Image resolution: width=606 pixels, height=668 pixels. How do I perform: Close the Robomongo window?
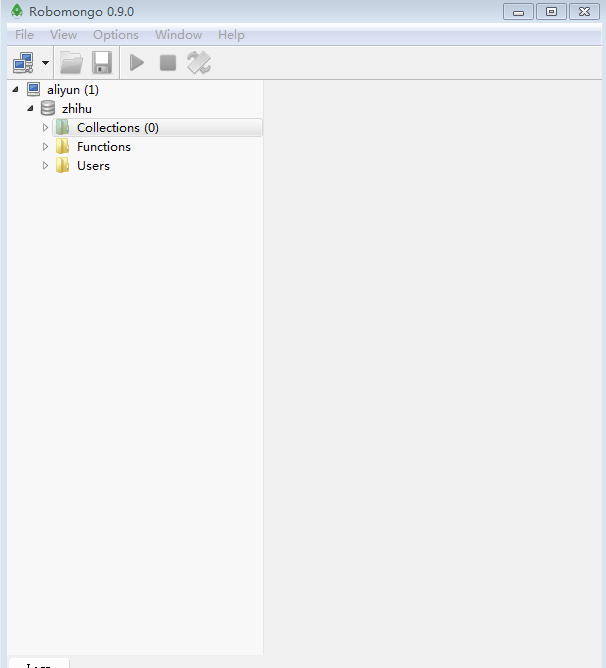point(584,12)
